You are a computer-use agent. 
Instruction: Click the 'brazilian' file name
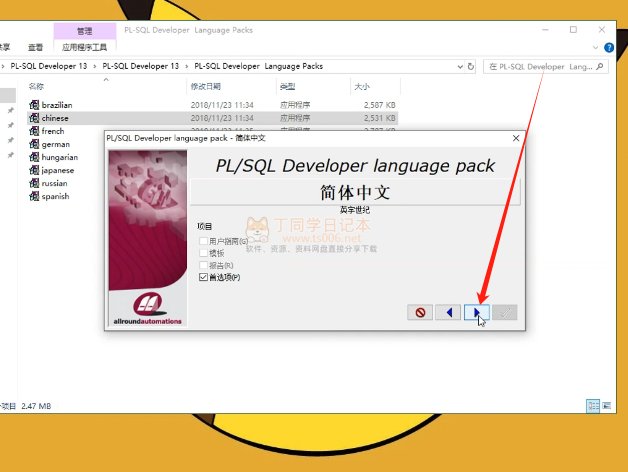click(57, 105)
